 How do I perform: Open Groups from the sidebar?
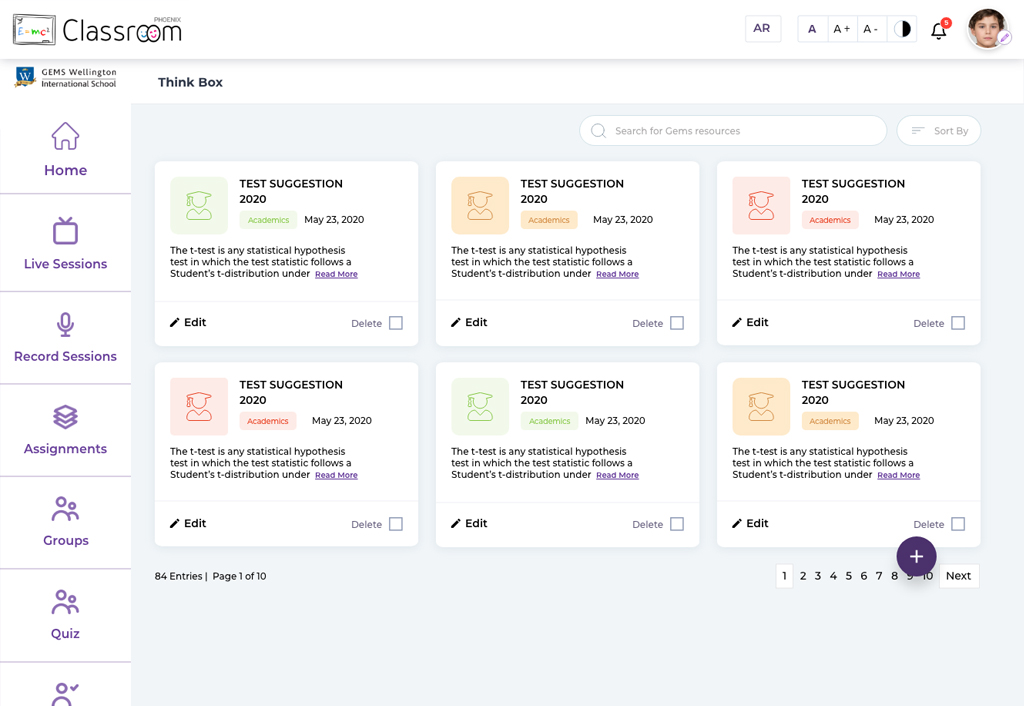click(65, 522)
